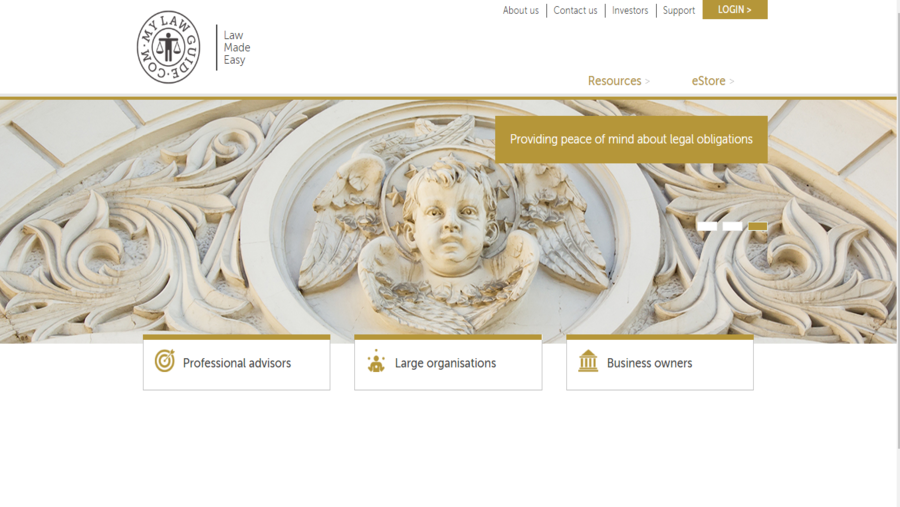Click the target icon beside Professional advisors
Viewport: 900px width, 507px height.
pyautogui.click(x=165, y=361)
